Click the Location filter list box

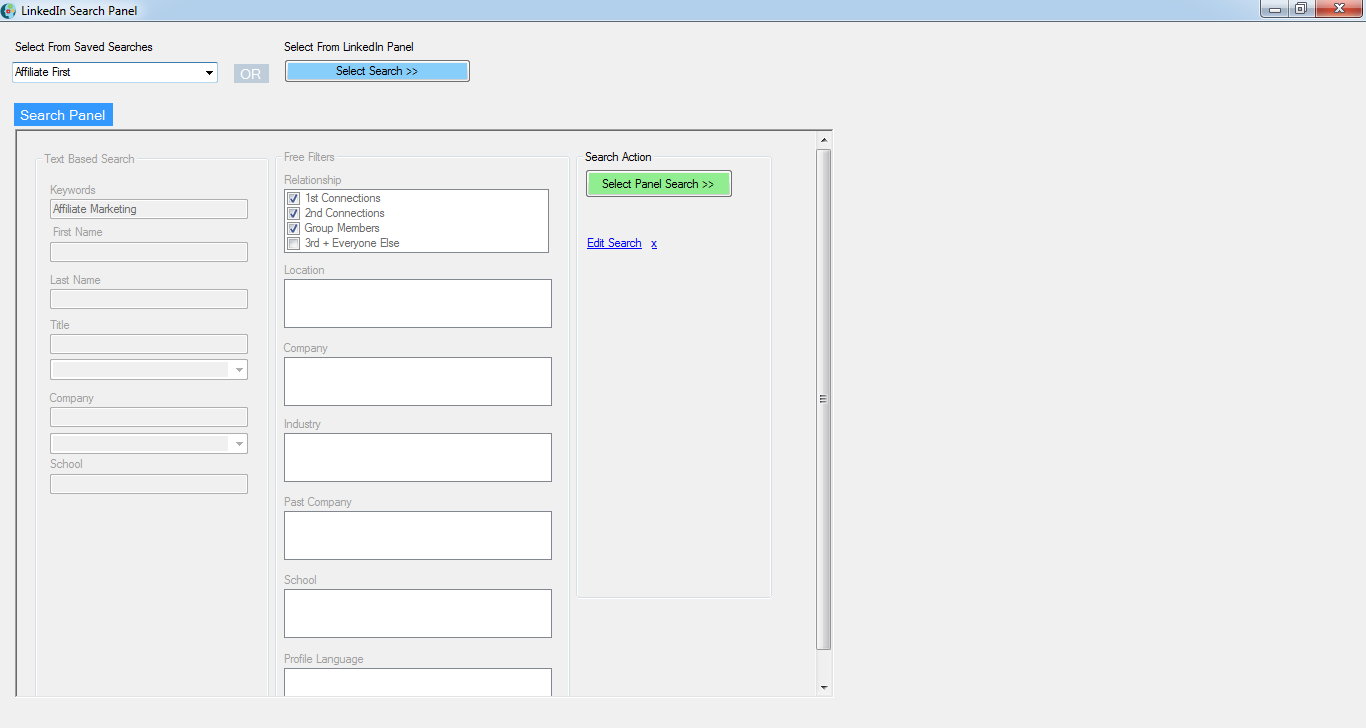click(418, 303)
